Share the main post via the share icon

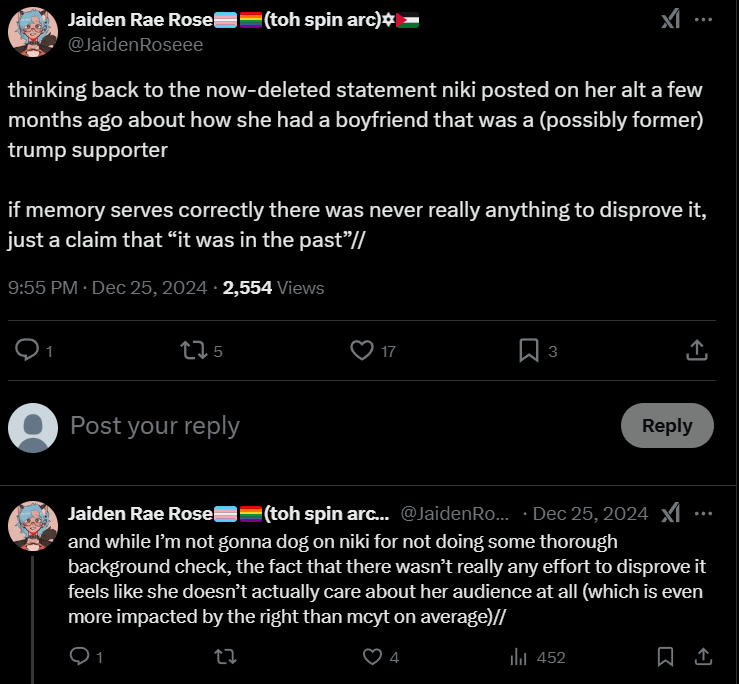(x=697, y=350)
